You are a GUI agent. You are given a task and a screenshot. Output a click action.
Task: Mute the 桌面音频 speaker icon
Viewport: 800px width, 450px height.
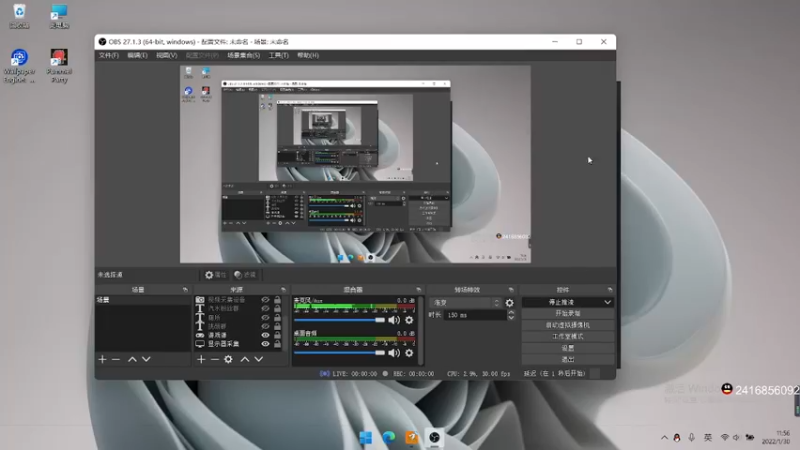[x=394, y=353]
